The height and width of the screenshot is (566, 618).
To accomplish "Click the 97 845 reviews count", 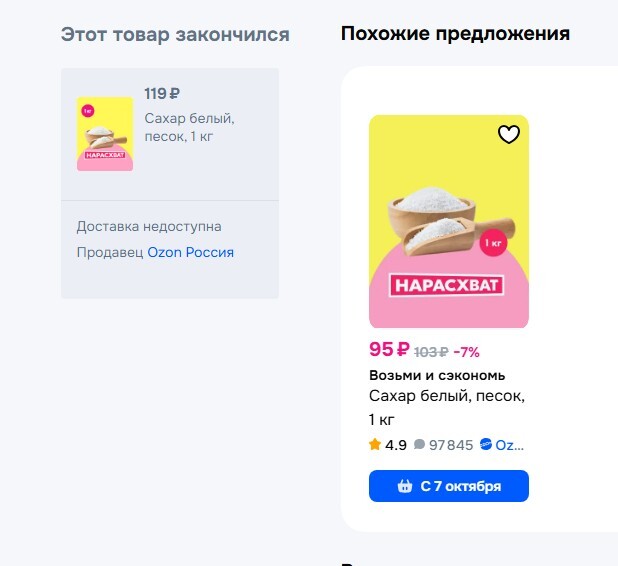I will pyautogui.click(x=451, y=445).
